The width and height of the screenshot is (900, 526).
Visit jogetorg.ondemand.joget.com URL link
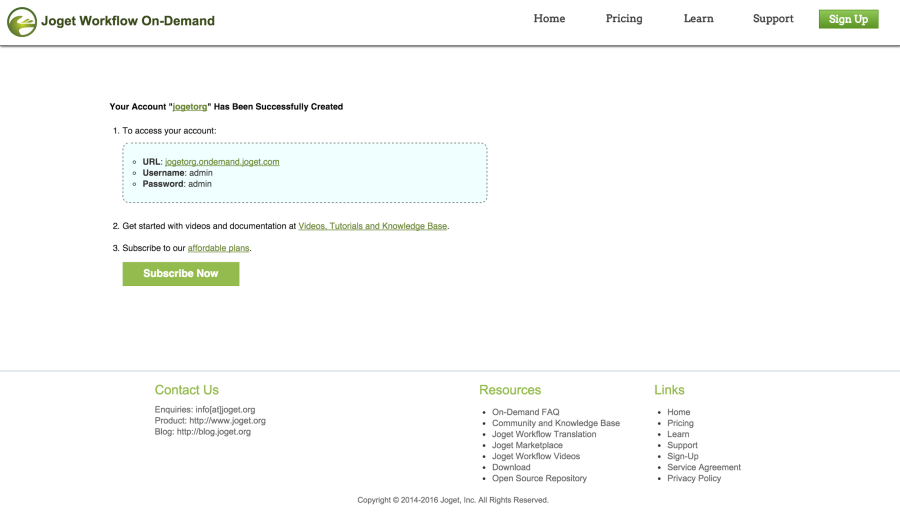222,162
